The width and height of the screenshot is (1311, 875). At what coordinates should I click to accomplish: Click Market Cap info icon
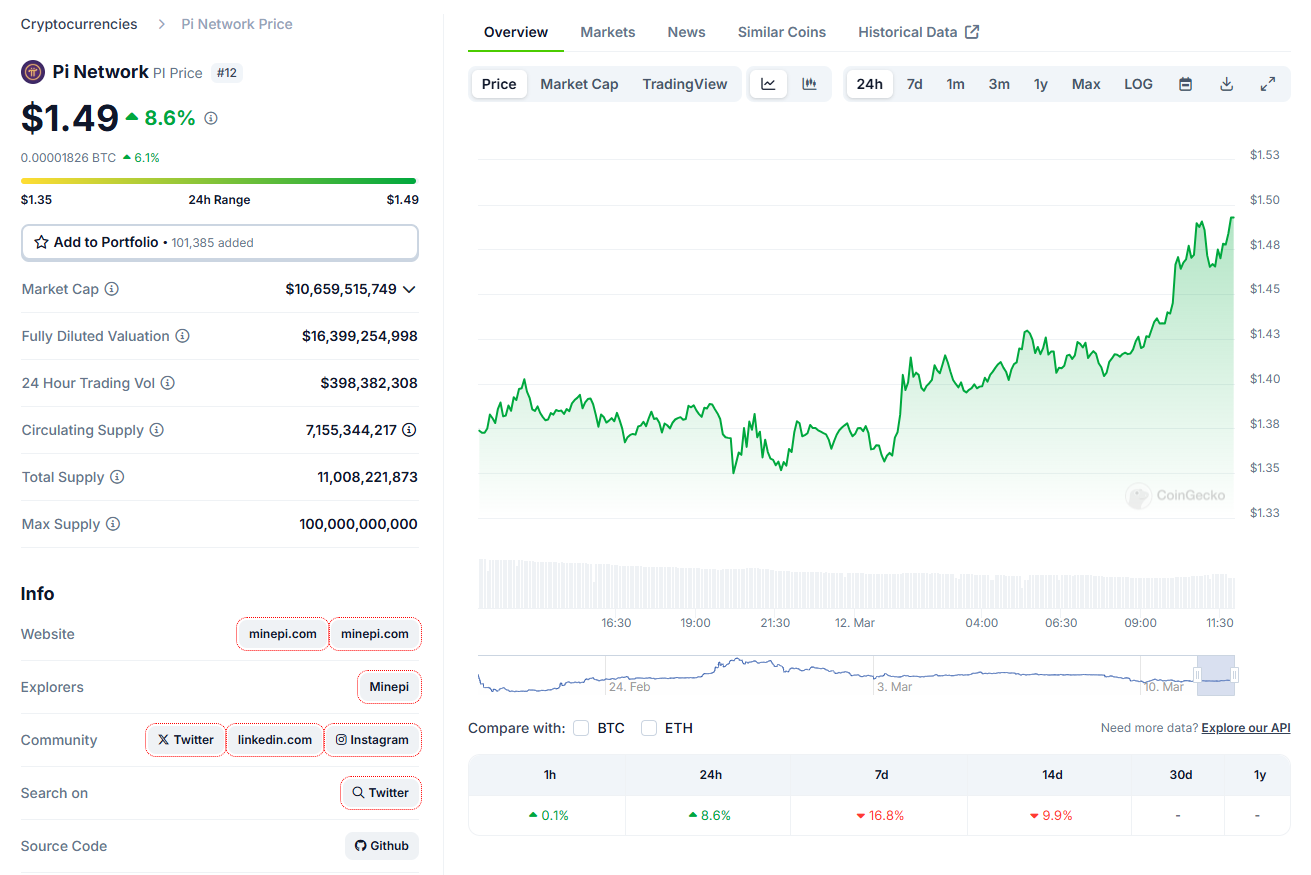[x=112, y=289]
